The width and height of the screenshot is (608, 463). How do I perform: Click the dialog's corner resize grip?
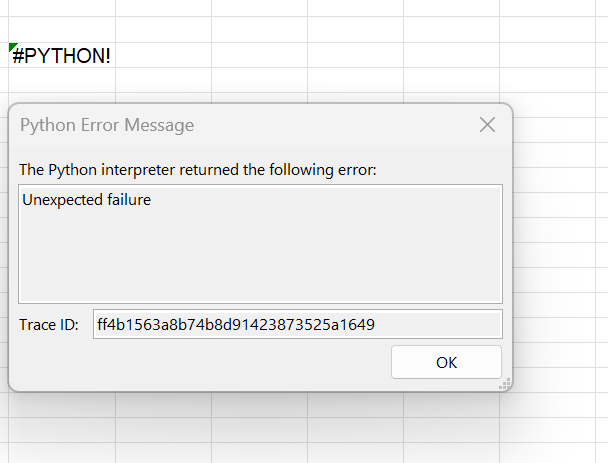505,384
